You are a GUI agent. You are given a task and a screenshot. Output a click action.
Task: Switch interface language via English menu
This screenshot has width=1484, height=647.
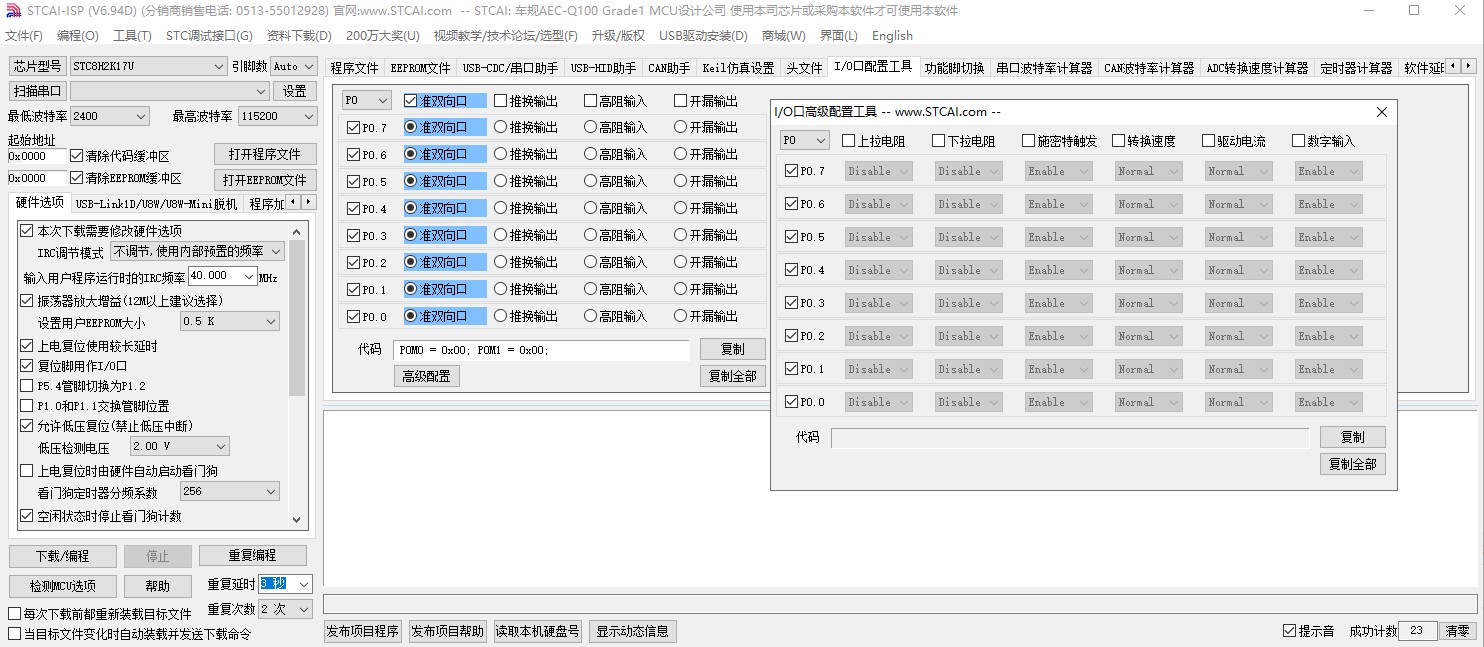[892, 36]
